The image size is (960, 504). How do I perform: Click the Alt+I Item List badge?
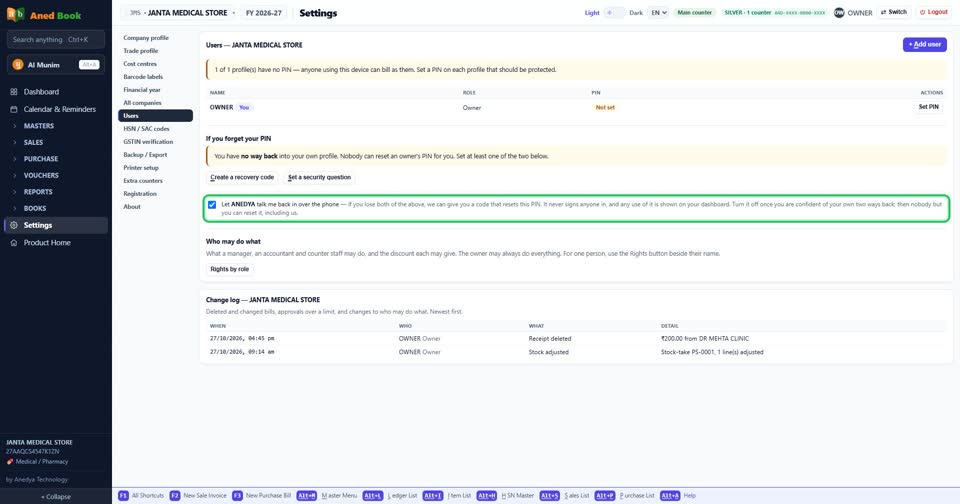tap(433, 495)
